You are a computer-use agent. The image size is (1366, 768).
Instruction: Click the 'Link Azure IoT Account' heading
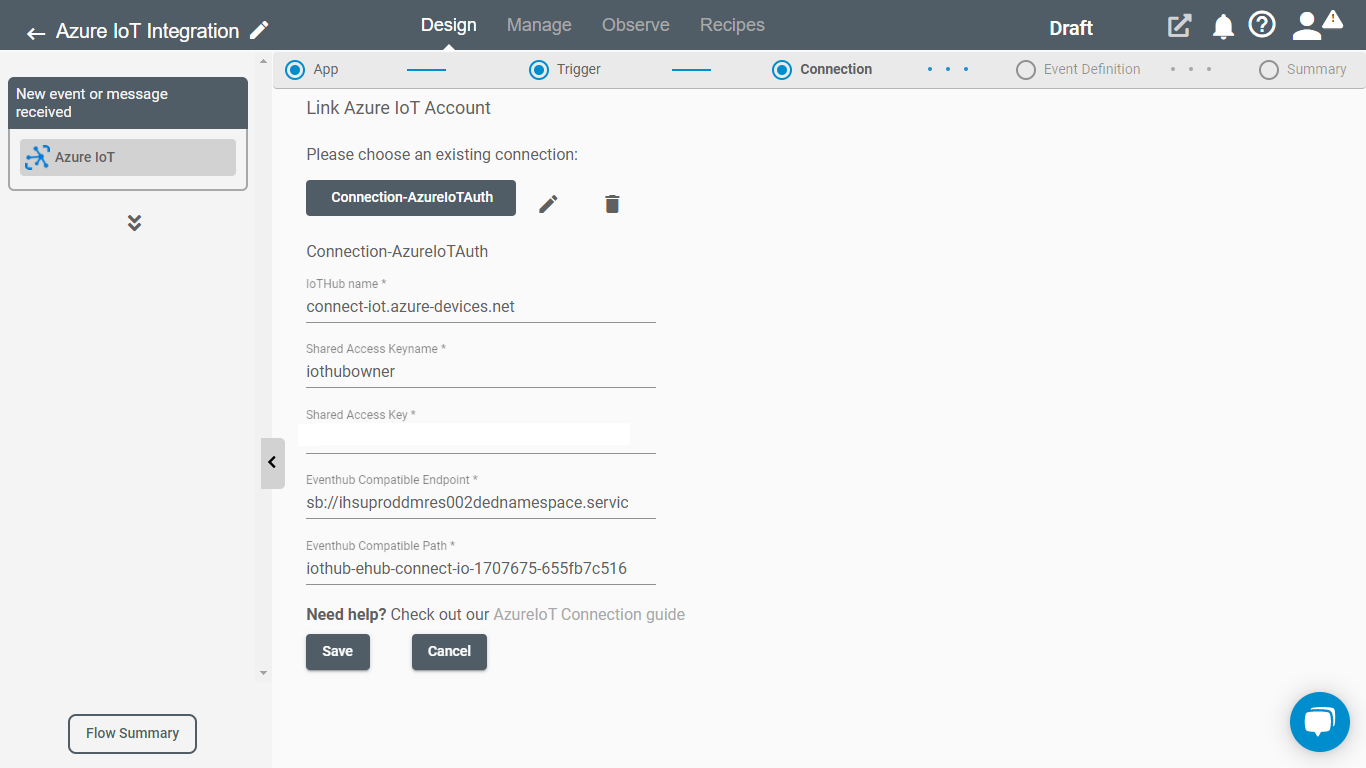399,108
